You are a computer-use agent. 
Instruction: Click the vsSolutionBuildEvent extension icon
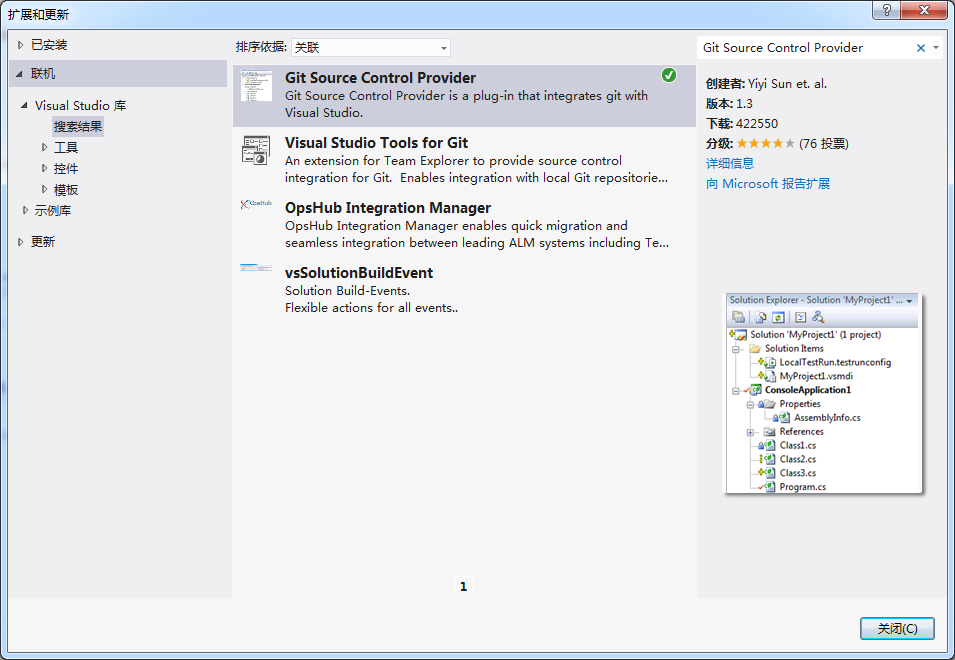256,268
